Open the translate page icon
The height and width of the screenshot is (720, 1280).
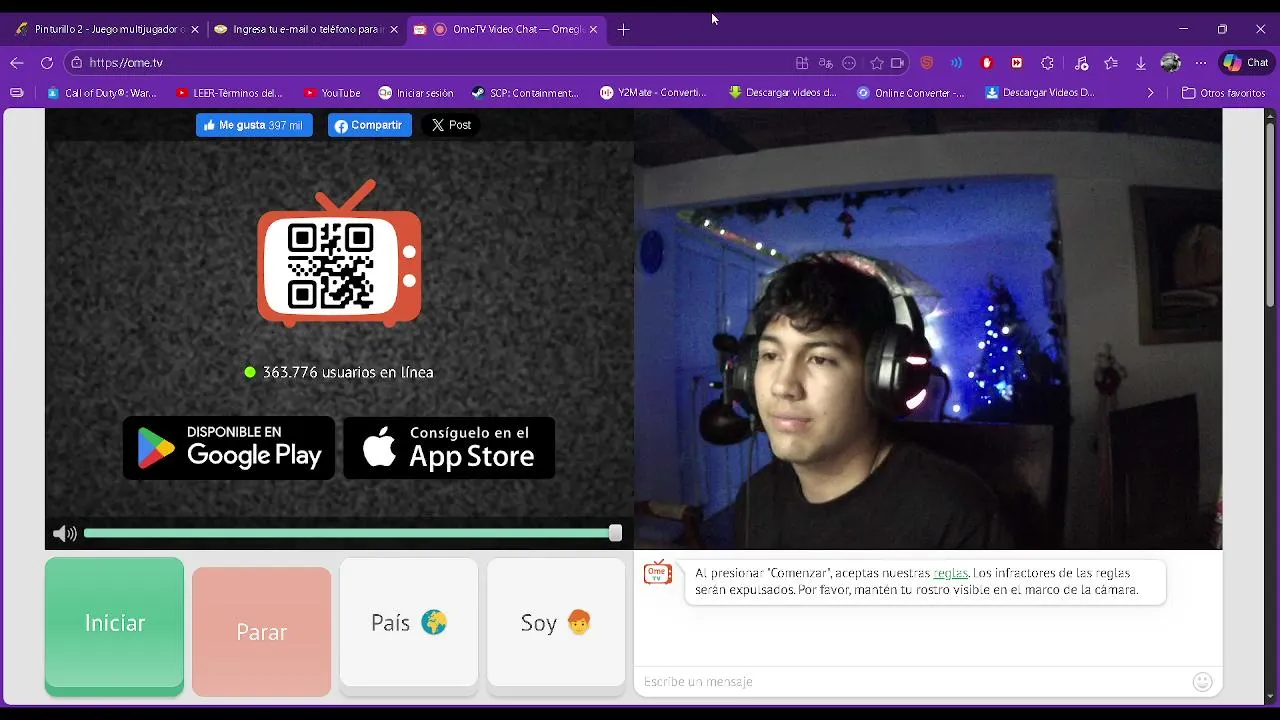coord(825,63)
